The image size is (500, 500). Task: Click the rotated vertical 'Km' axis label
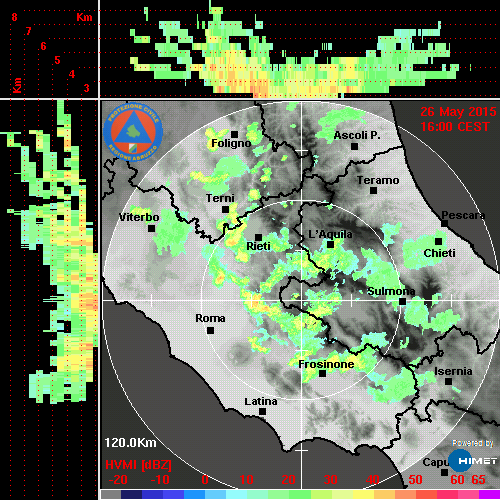17,85
